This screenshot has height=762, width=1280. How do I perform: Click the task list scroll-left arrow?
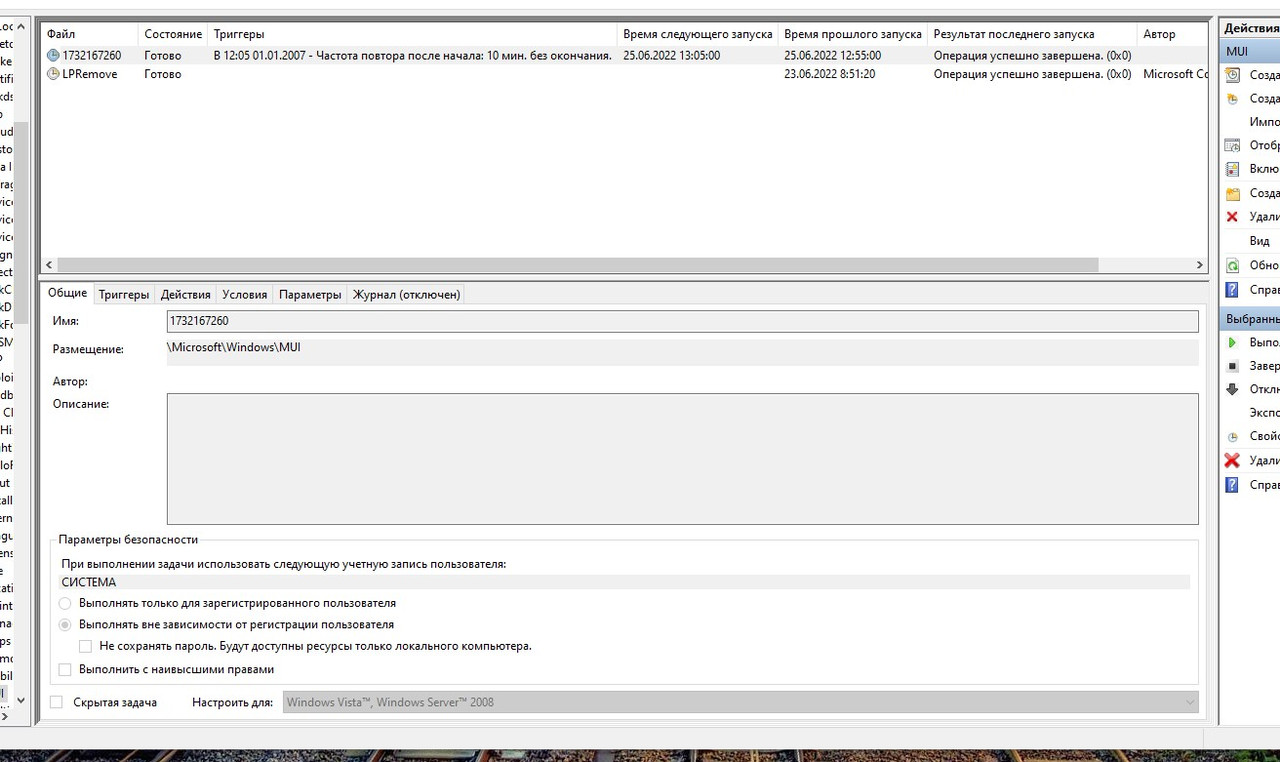point(48,265)
